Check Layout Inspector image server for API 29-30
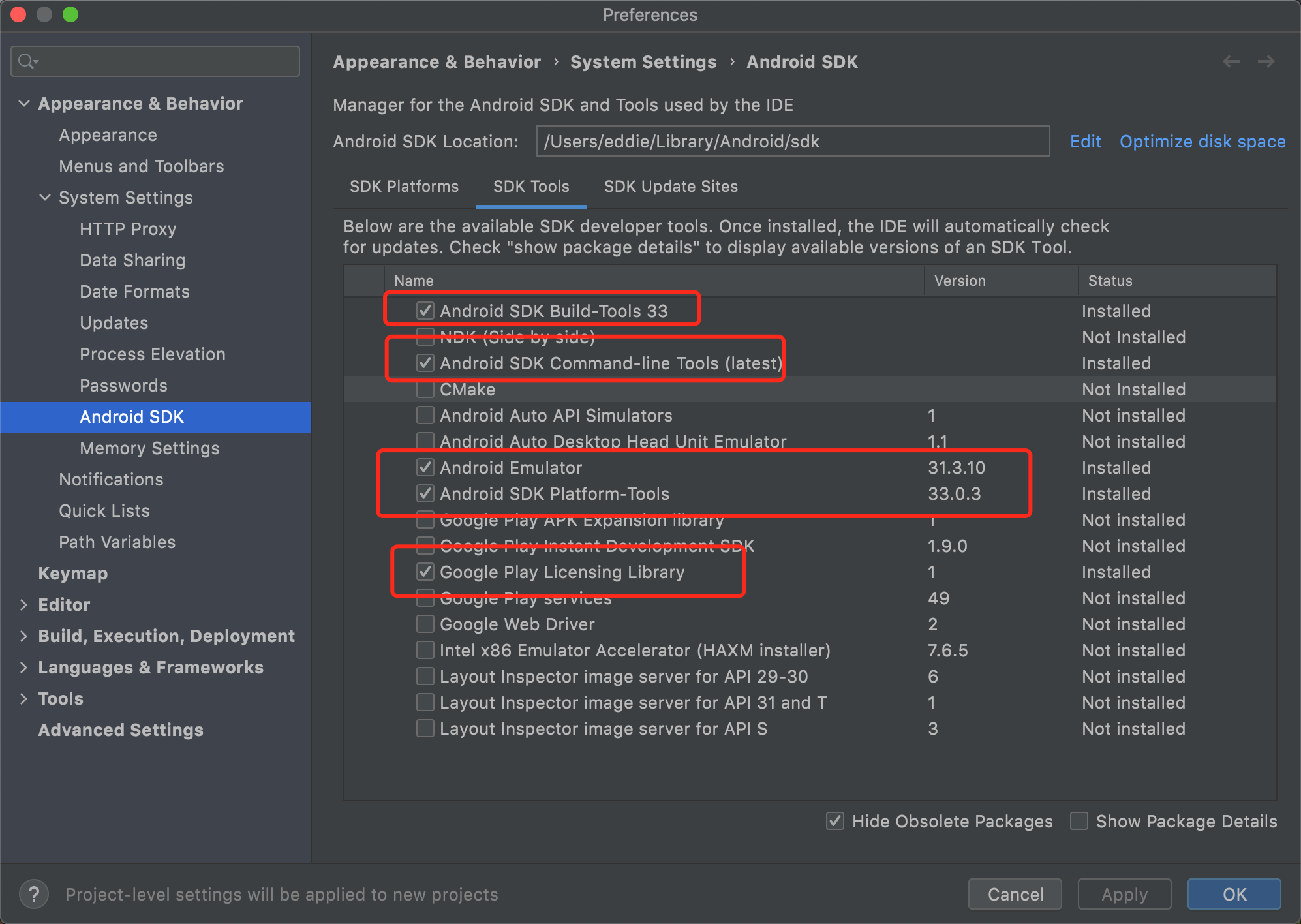Viewport: 1301px width, 924px height. click(x=425, y=676)
